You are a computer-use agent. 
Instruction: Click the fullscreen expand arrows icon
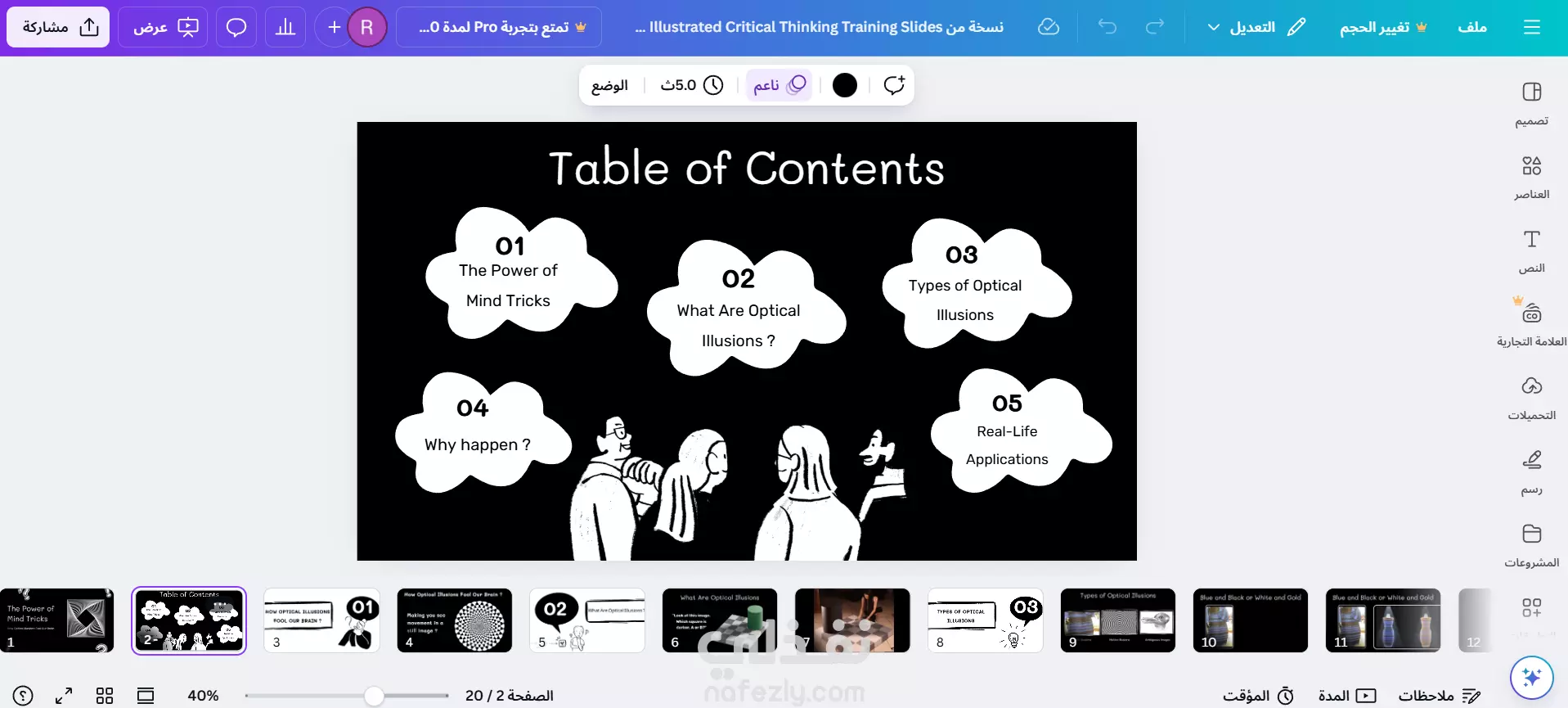coord(64,696)
